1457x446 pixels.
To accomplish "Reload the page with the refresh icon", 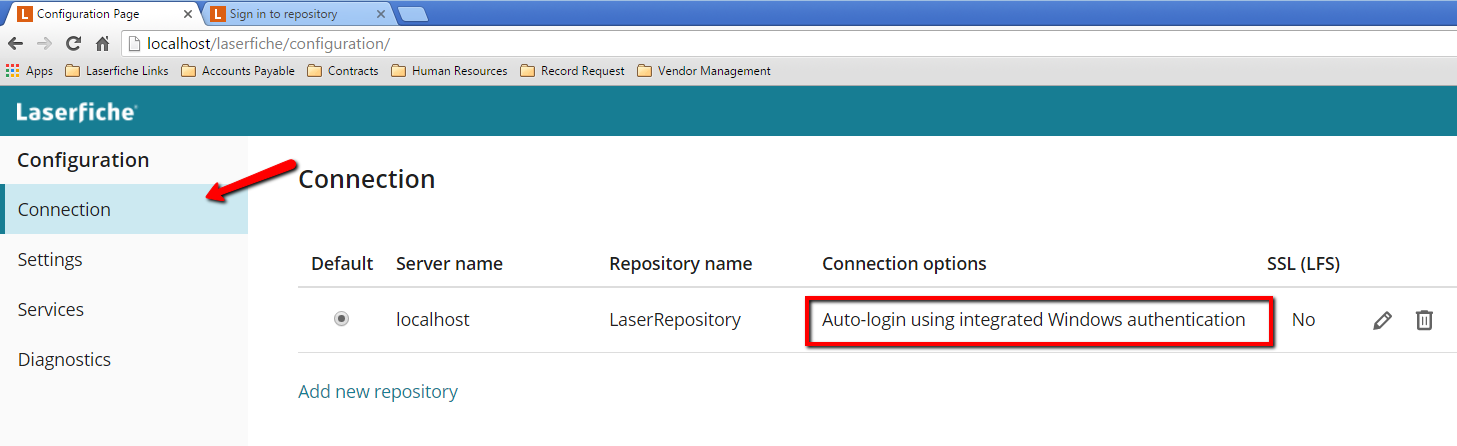I will (x=73, y=44).
